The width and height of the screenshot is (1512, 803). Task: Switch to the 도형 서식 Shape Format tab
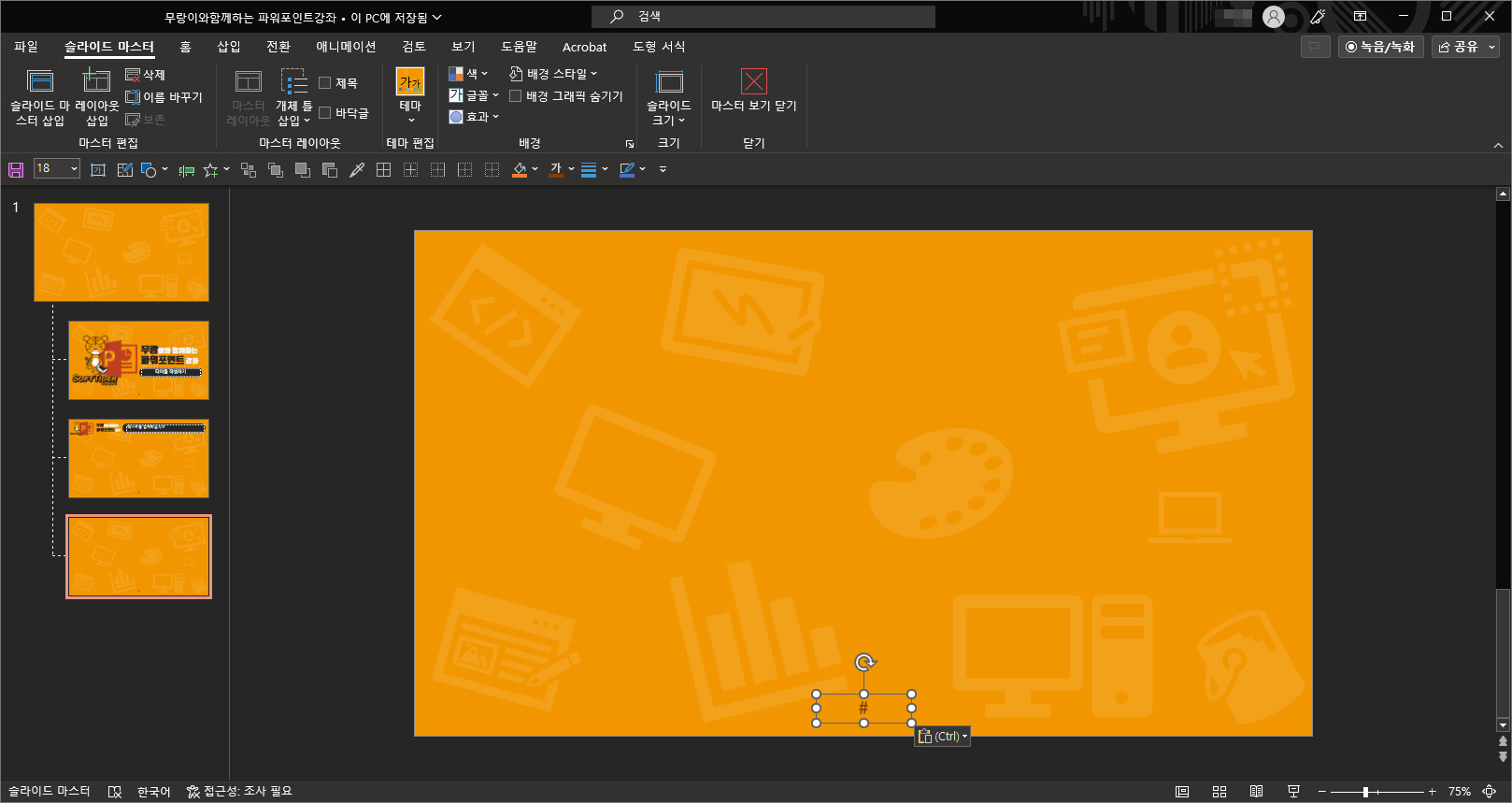659,47
